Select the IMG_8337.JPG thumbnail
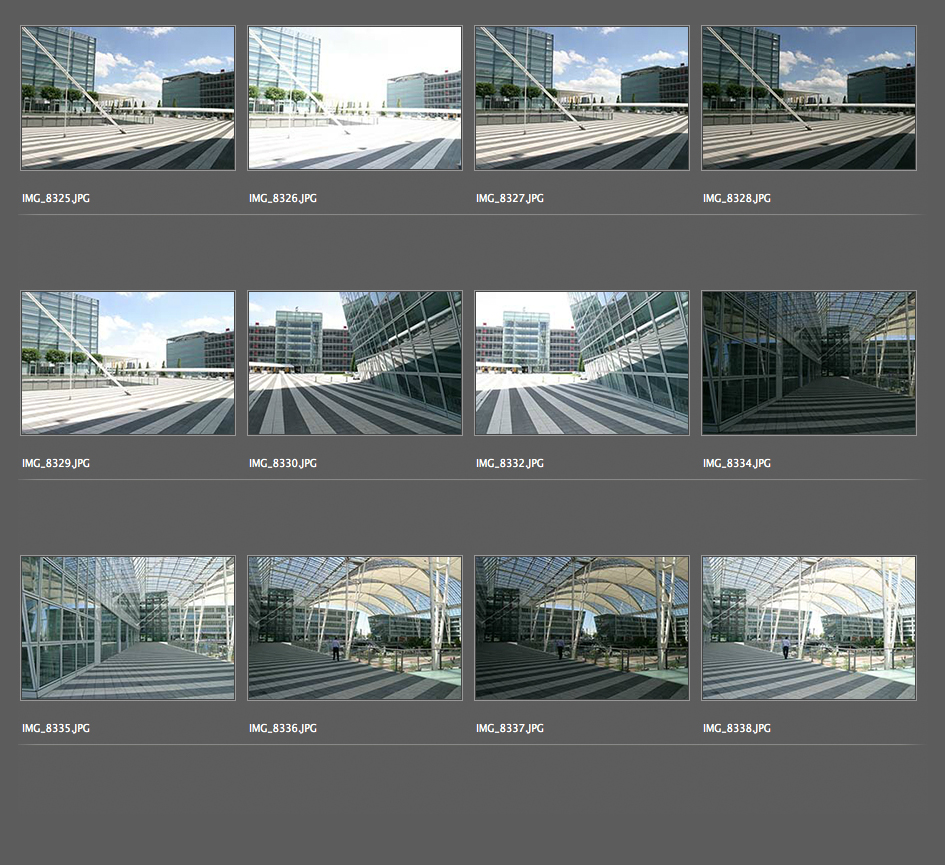This screenshot has height=865, width=945. pos(582,628)
